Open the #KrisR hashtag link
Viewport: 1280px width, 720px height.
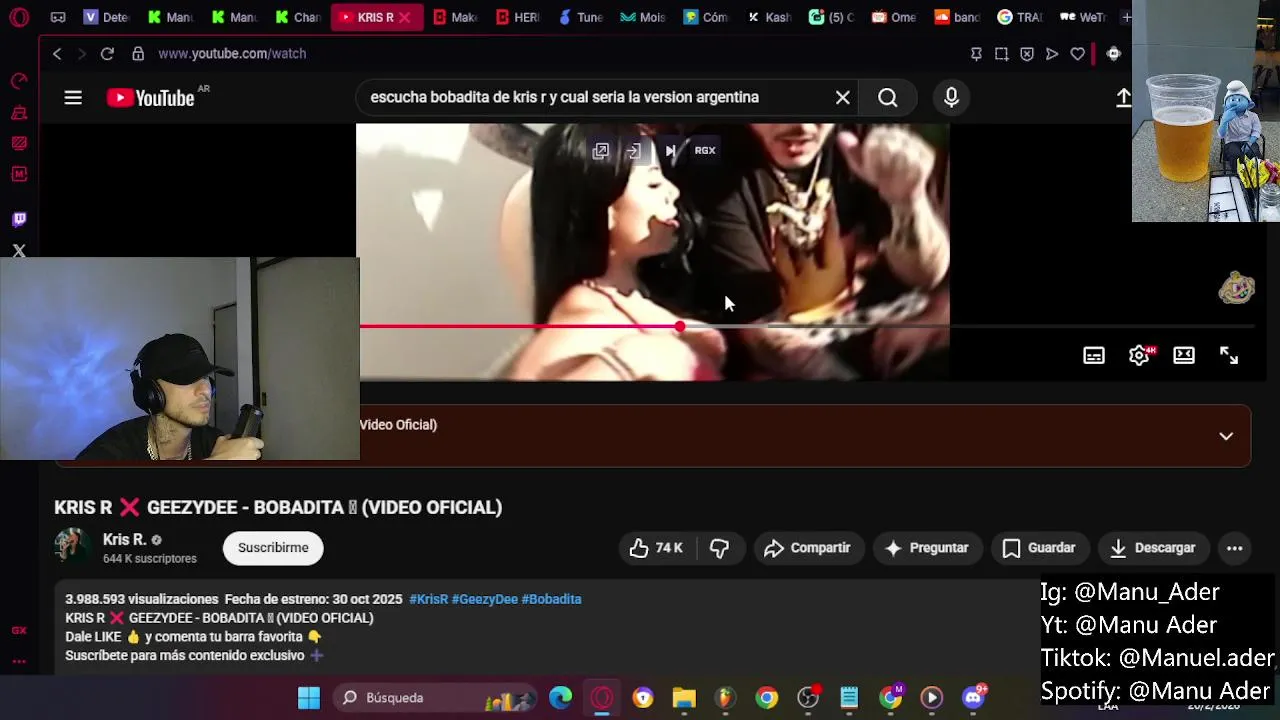tap(428, 599)
